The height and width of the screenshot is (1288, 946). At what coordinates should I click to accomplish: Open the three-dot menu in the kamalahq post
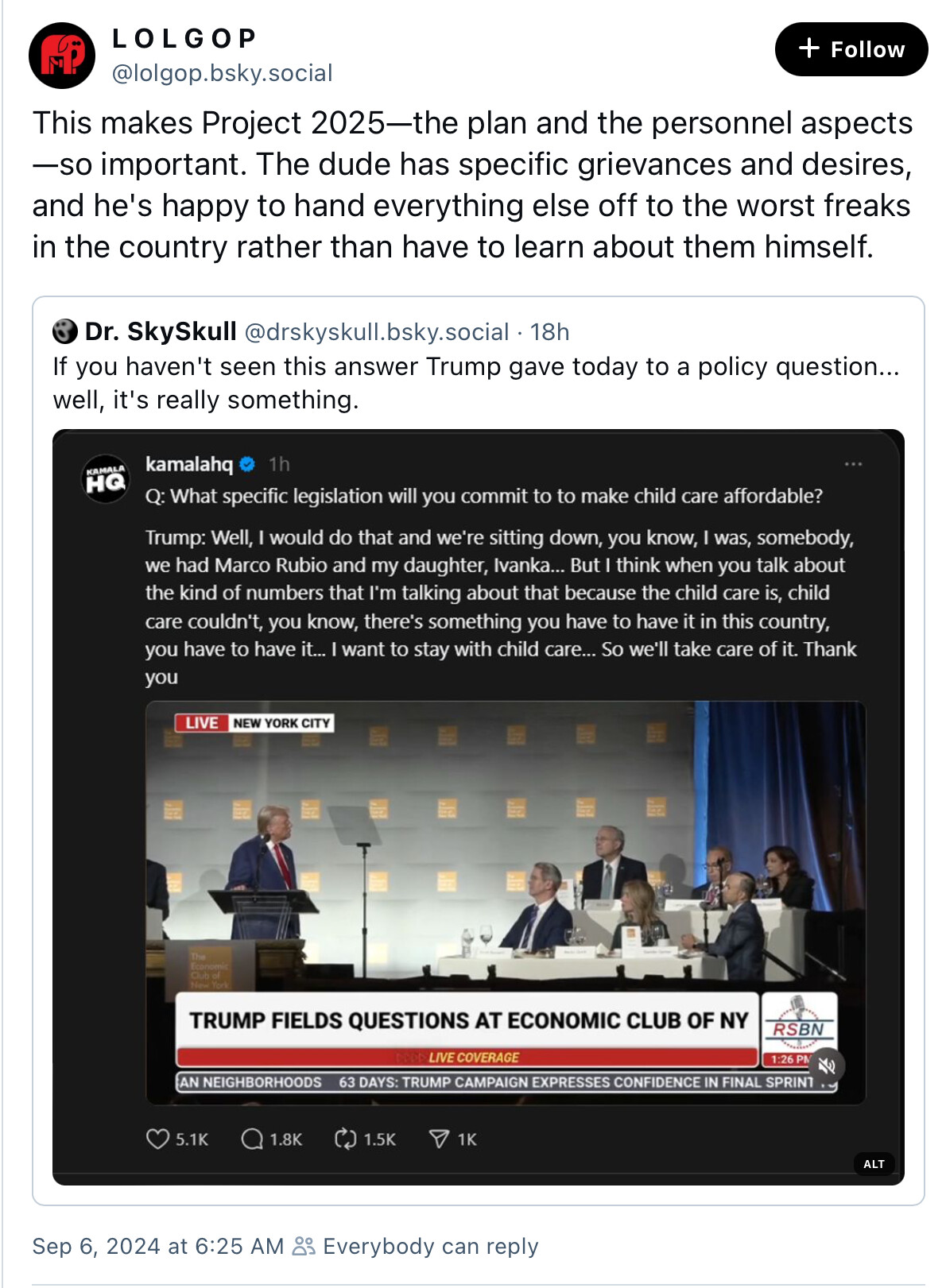coord(853,464)
